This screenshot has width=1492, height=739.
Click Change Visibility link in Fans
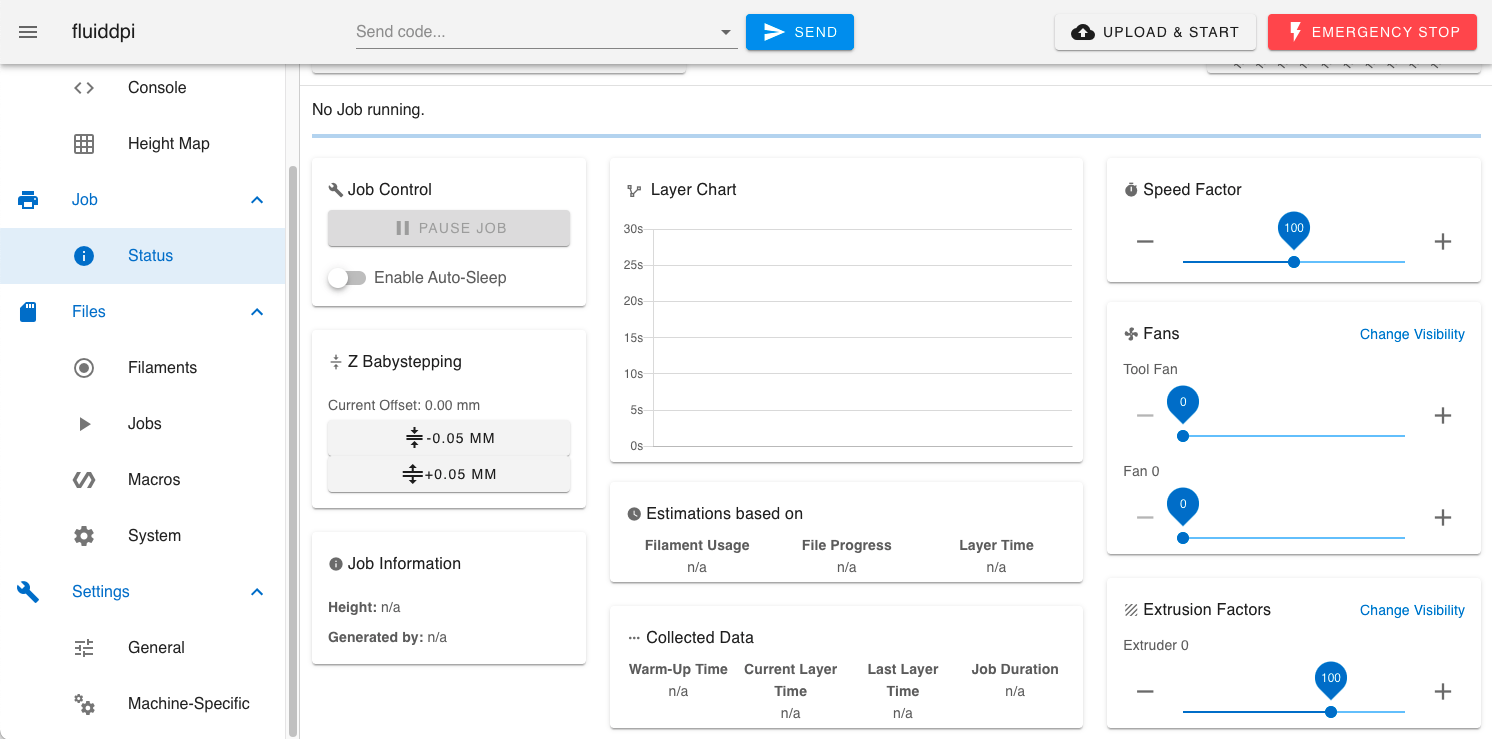1412,334
